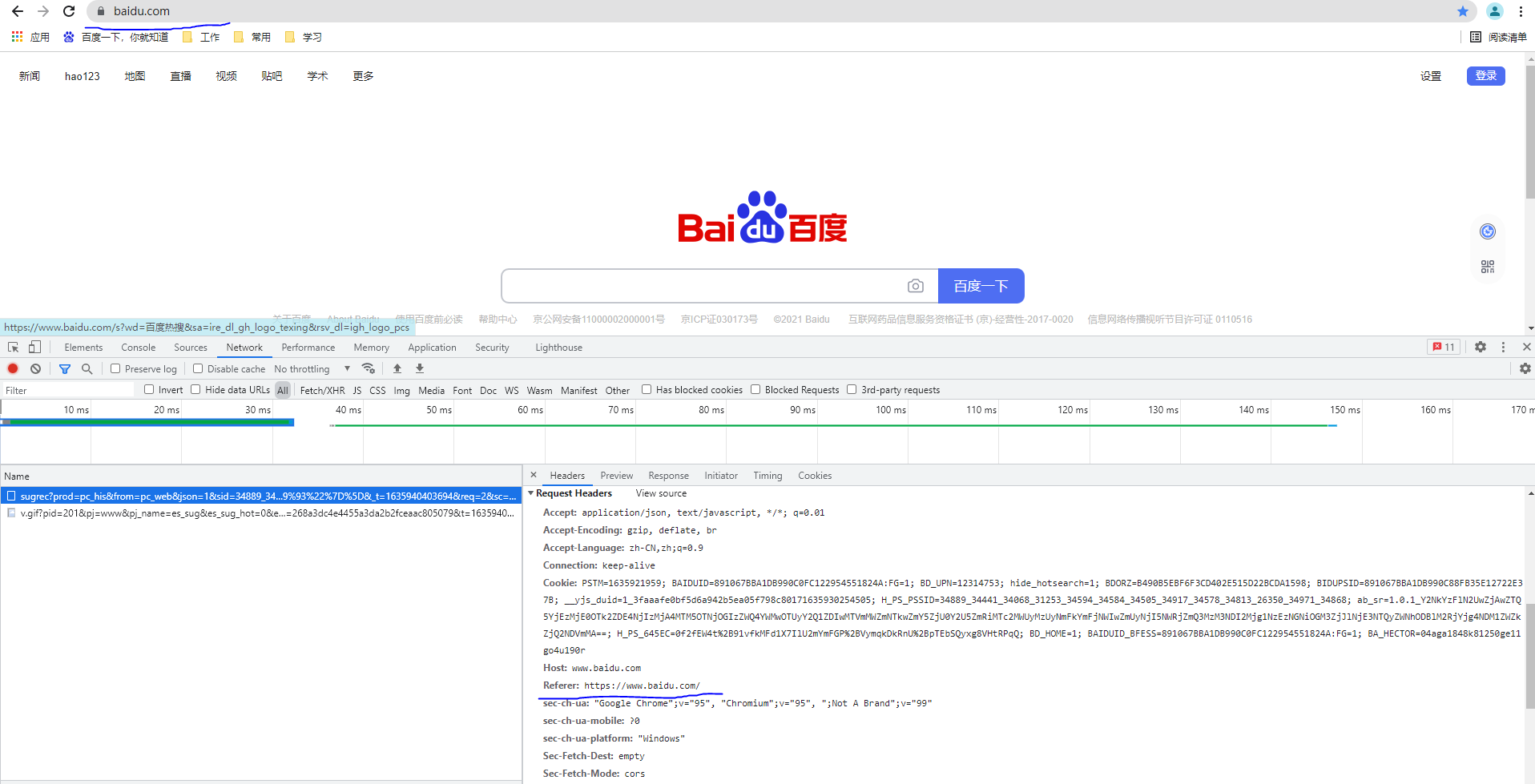Toggle the network filter funnel icon

(x=65, y=368)
